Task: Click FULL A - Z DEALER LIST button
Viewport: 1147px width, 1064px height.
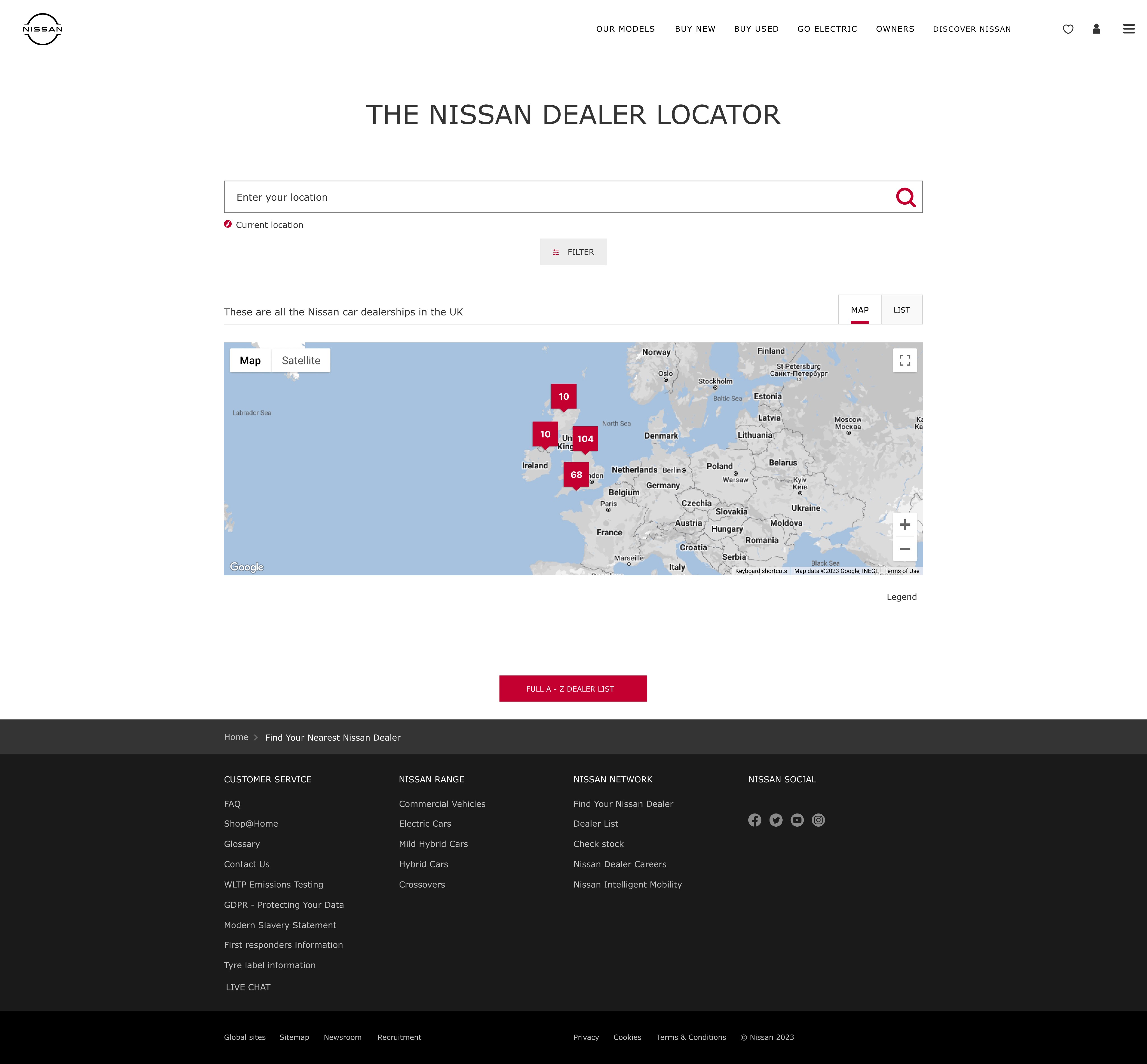Action: tap(573, 689)
